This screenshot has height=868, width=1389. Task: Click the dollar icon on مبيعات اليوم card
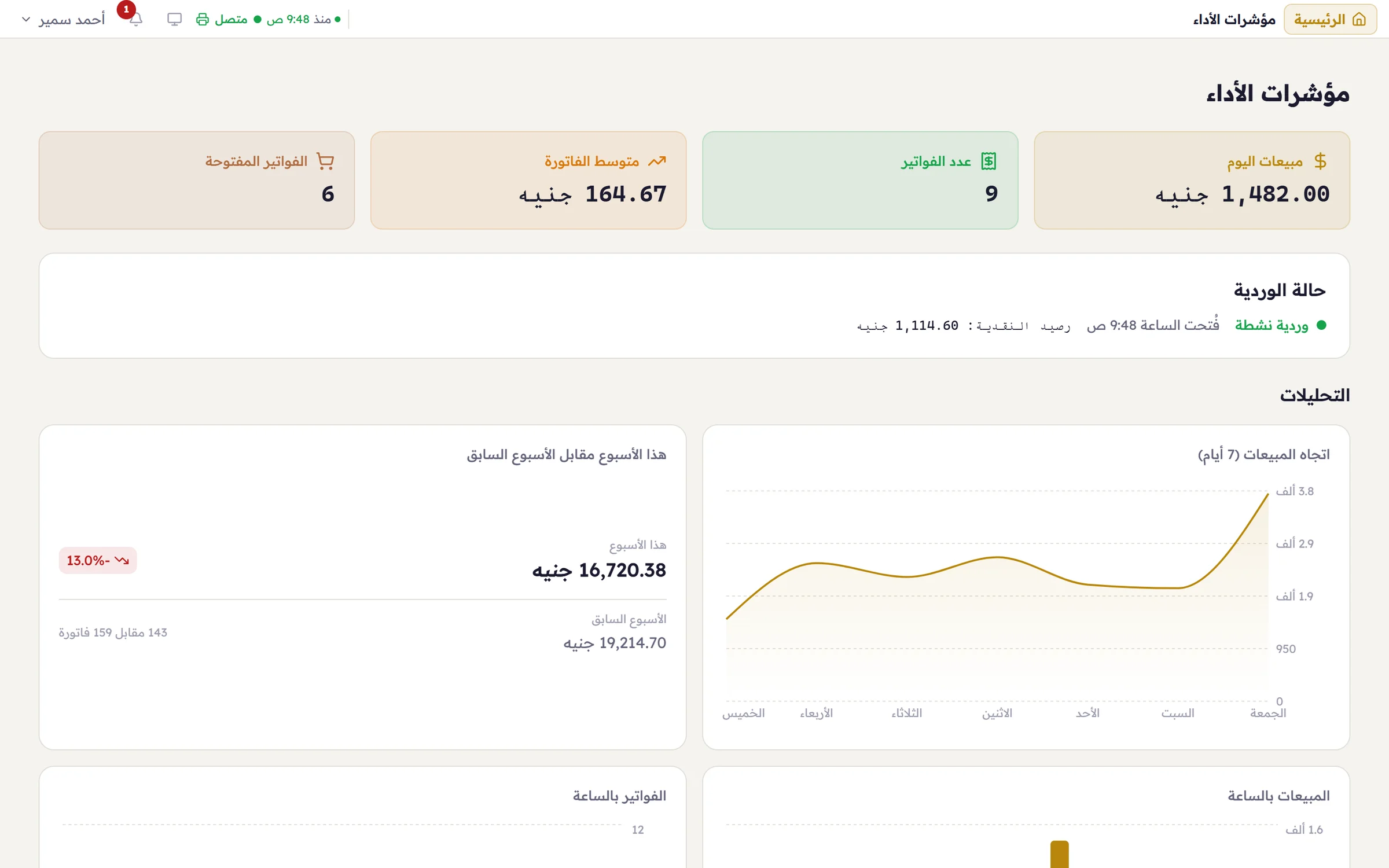coord(1320,161)
